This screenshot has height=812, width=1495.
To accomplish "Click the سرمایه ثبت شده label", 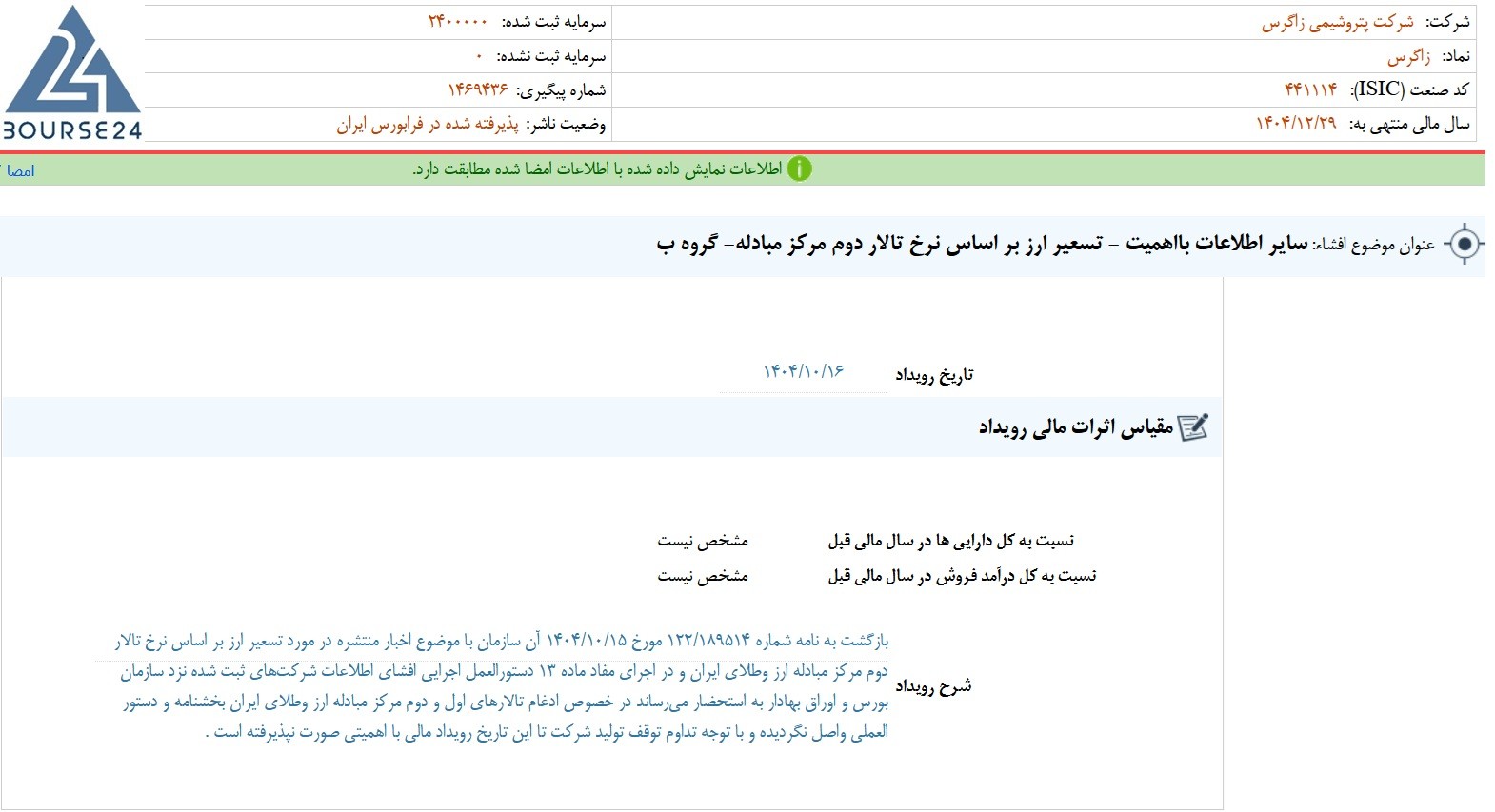I will tap(554, 22).
